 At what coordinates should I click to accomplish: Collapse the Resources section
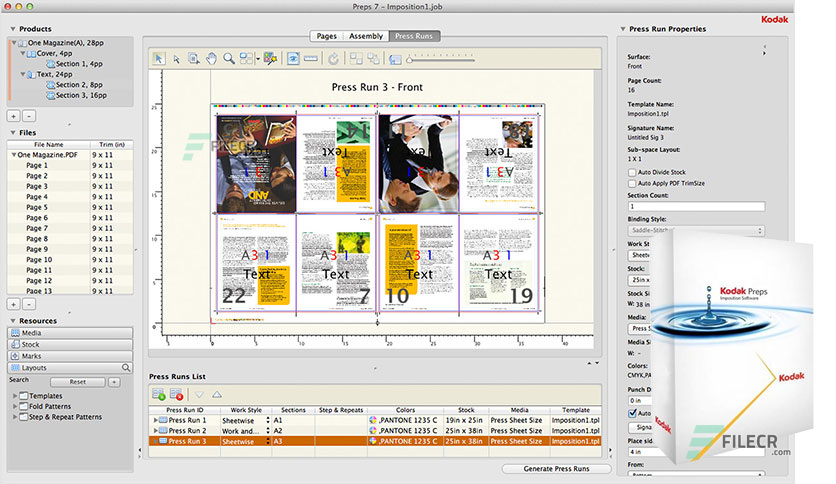point(13,321)
